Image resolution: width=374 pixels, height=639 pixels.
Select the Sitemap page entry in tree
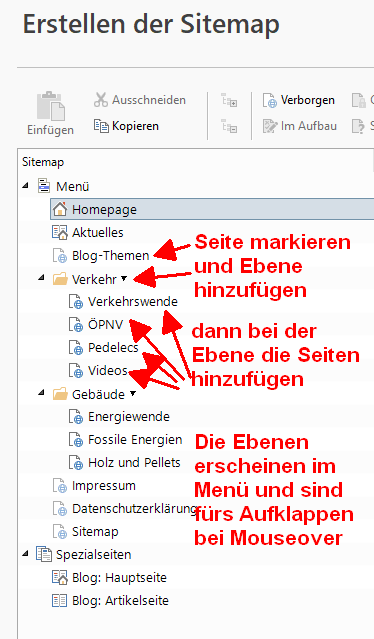95,531
